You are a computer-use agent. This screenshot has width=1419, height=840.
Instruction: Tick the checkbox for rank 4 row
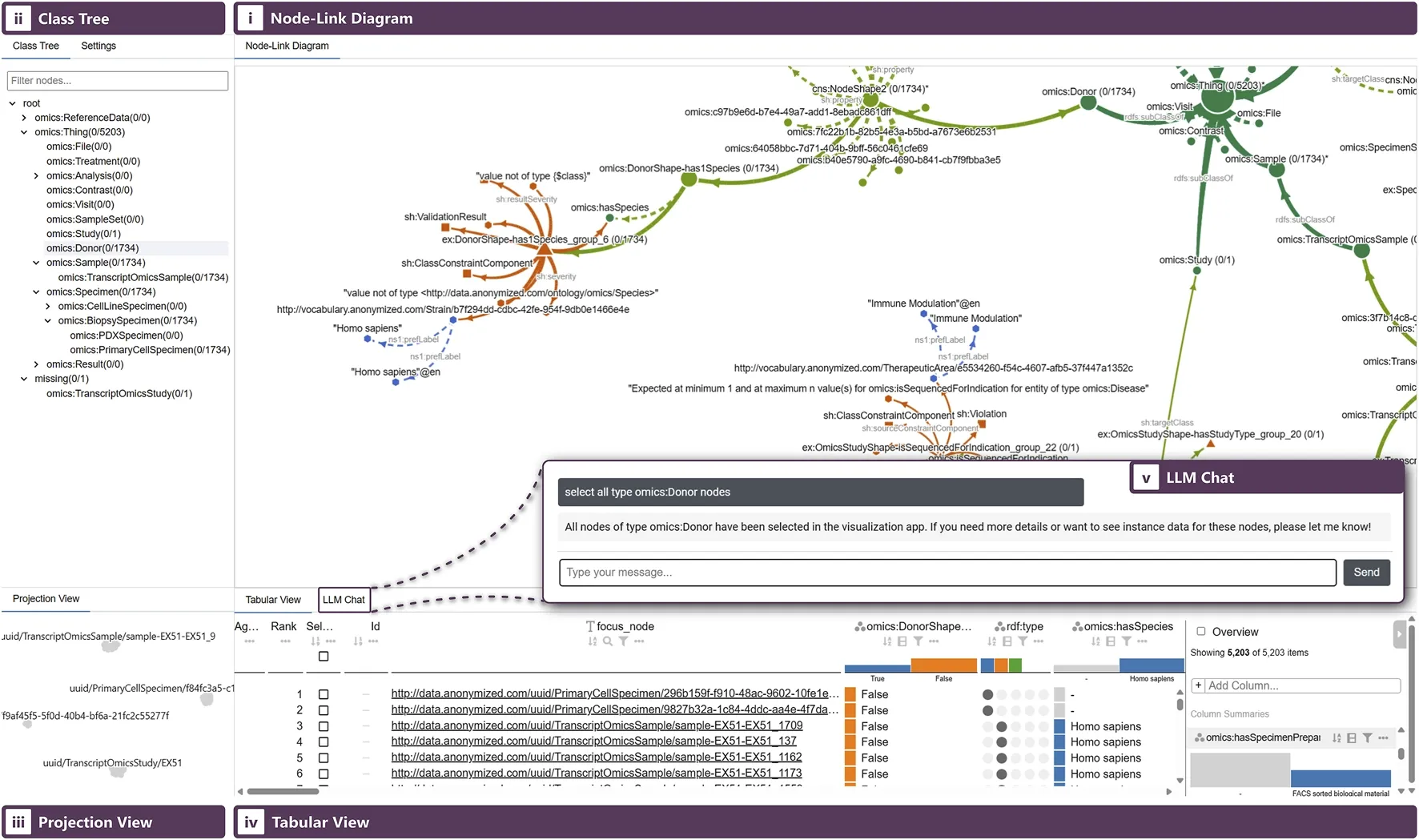coord(324,742)
